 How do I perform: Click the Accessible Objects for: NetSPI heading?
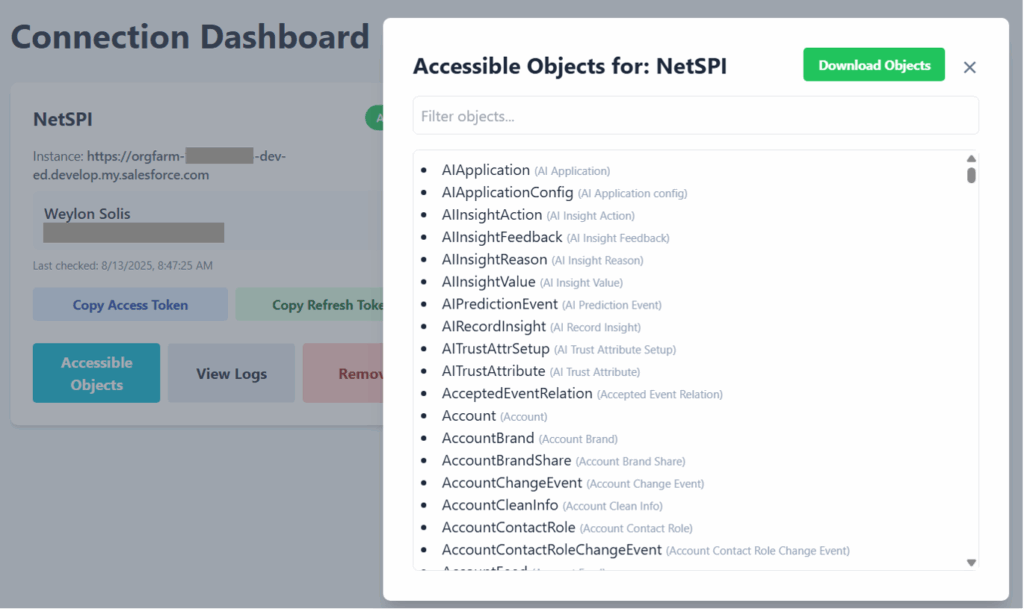[x=569, y=66]
